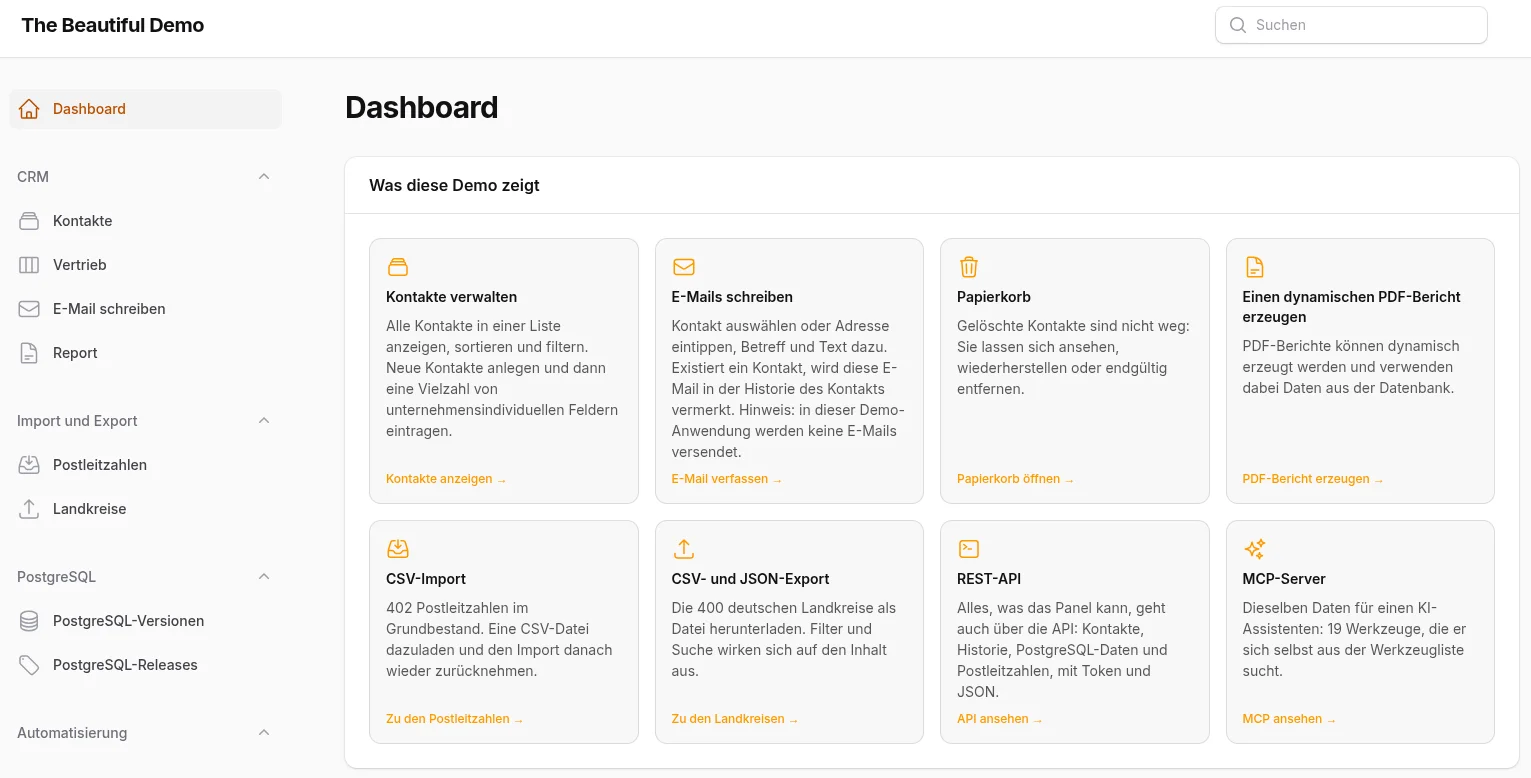Click the upload icon on CSV- und JSON-Export card
This screenshot has height=778, width=1531.
point(684,549)
